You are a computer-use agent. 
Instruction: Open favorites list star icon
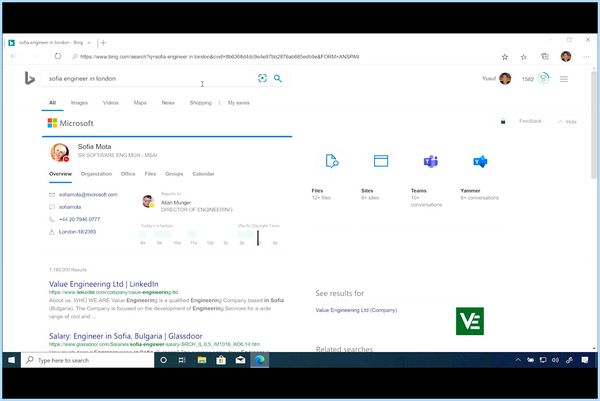click(524, 57)
